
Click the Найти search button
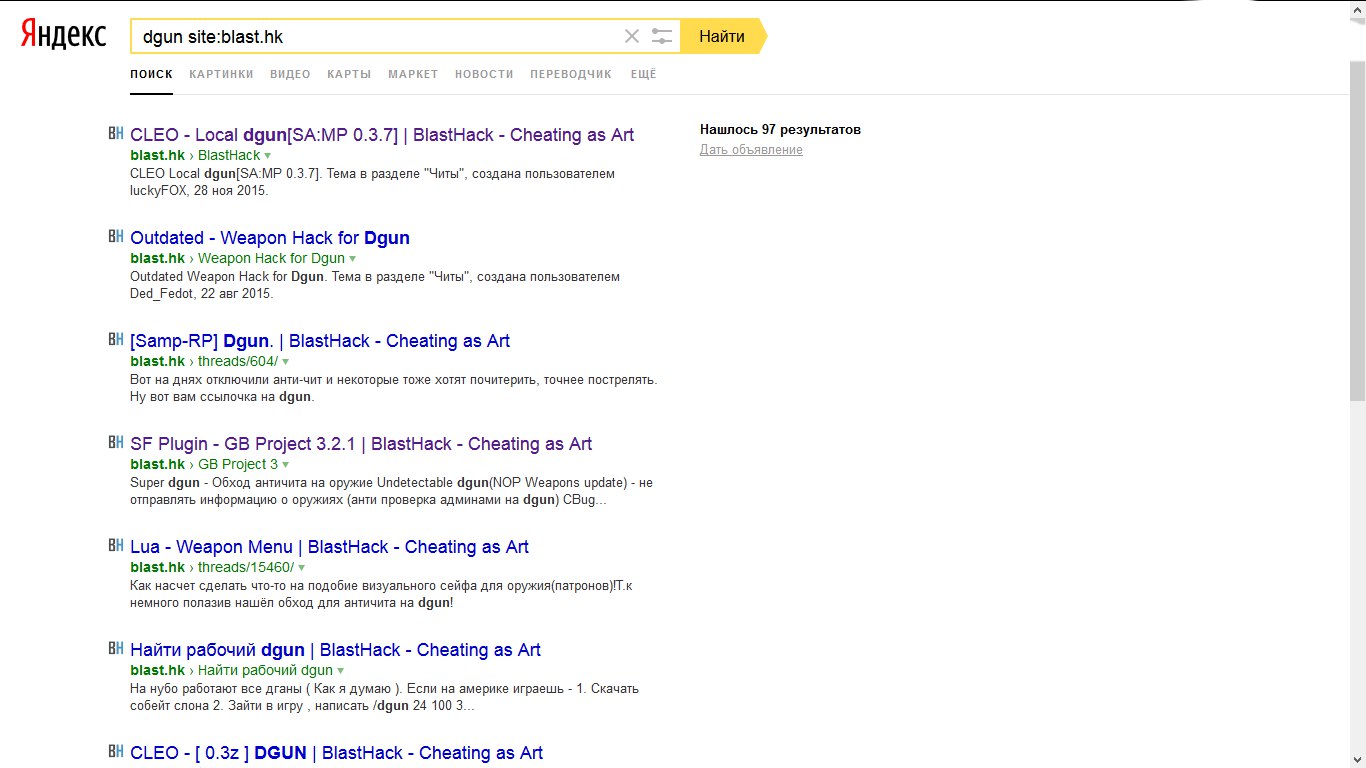[x=722, y=36]
